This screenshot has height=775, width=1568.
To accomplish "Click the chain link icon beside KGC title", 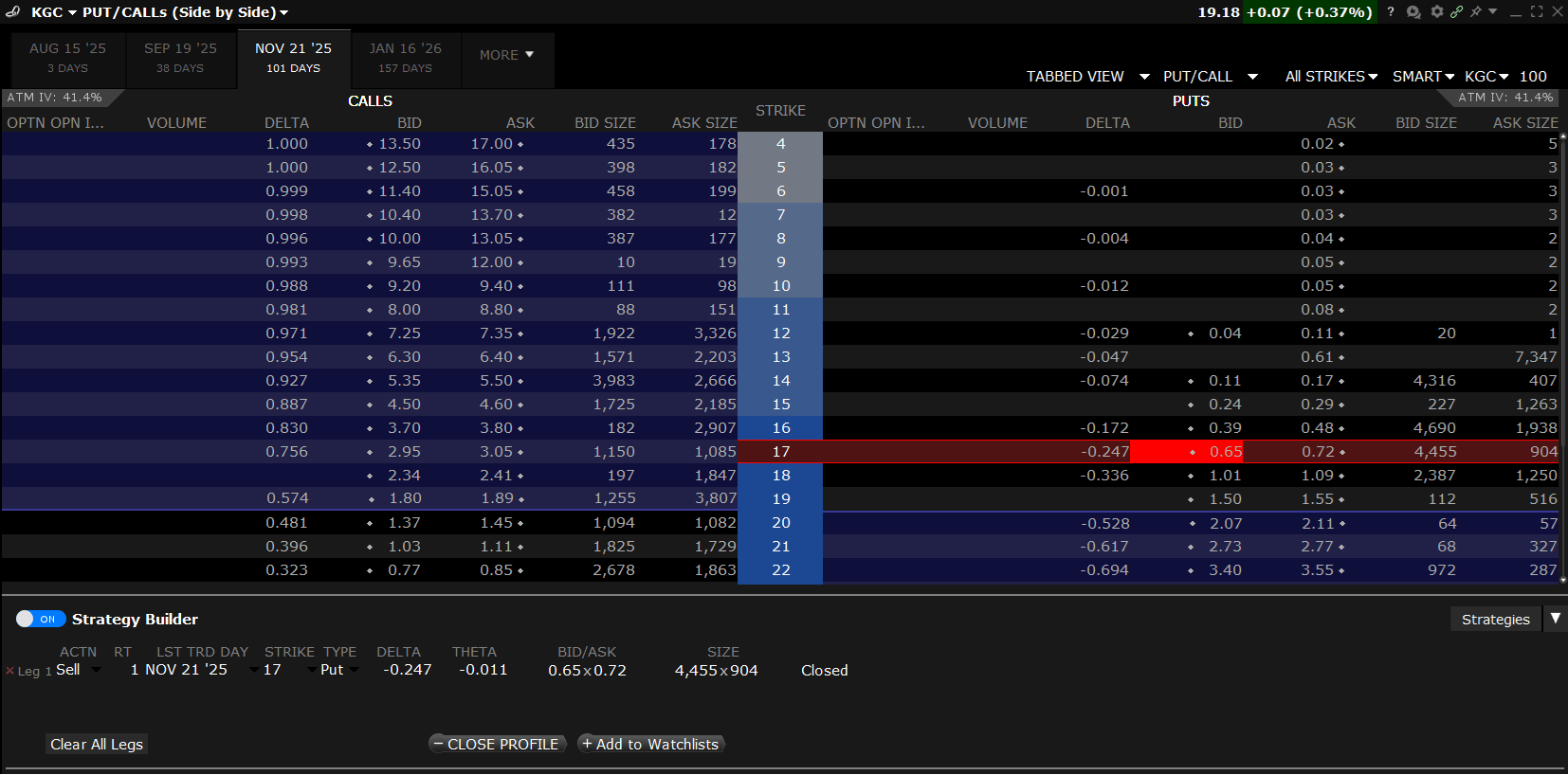I will [x=12, y=12].
